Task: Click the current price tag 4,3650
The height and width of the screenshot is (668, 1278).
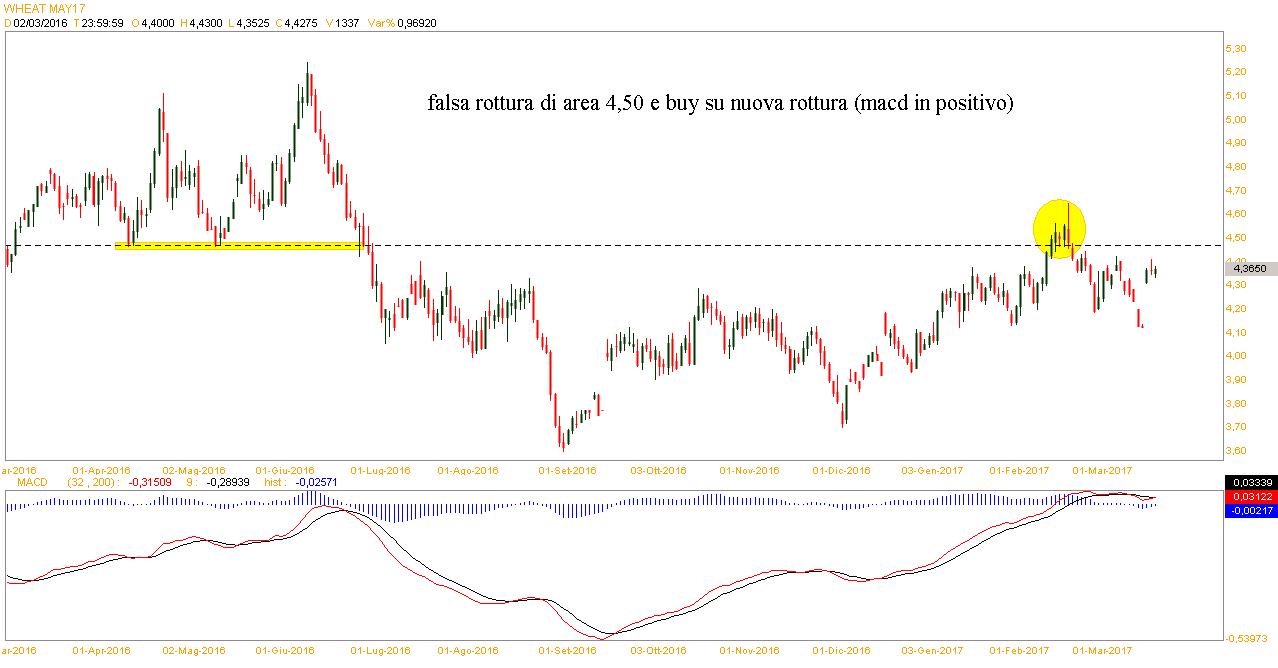Action: 1250,268
